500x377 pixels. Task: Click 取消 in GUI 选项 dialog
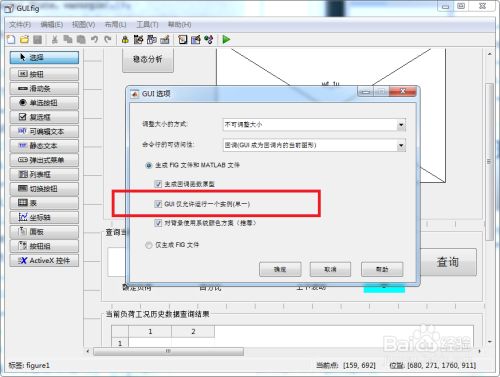330,269
